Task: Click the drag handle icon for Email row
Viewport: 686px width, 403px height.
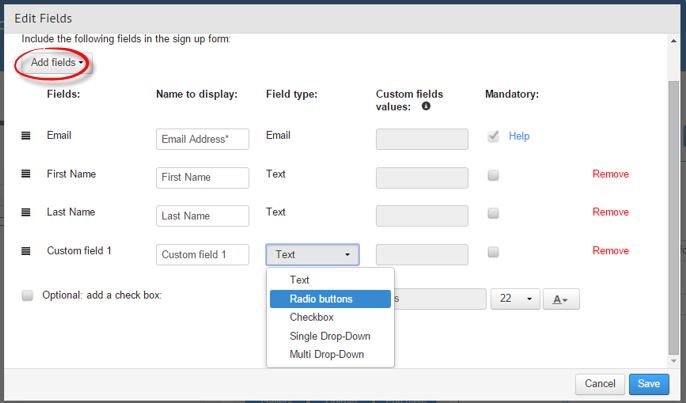Action: 26,136
